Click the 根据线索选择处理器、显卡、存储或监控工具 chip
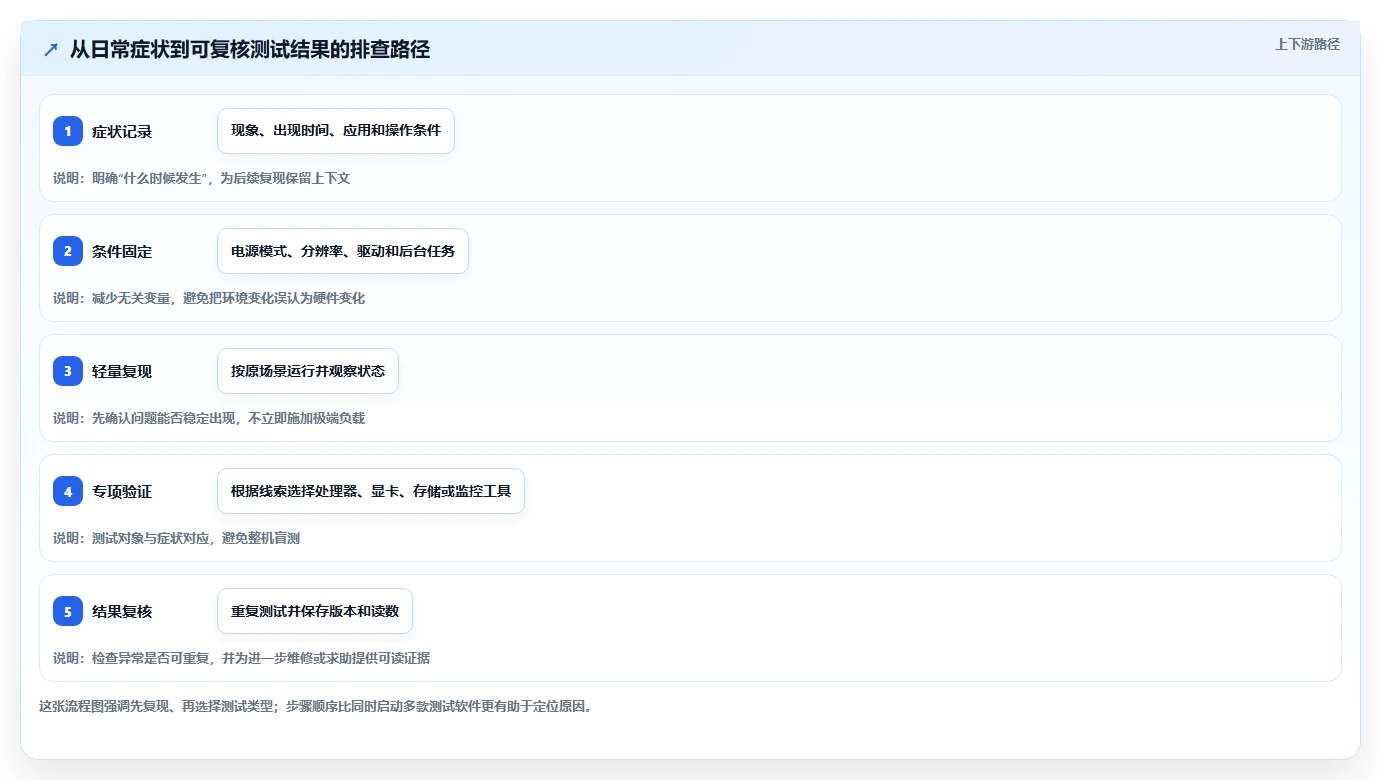 pos(371,491)
